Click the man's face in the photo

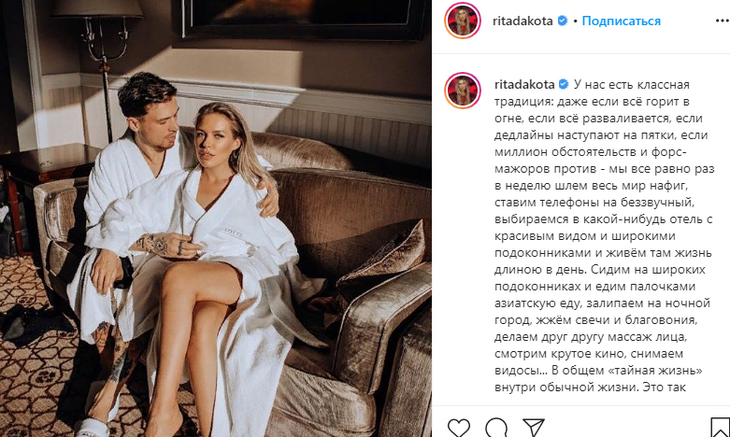[x=160, y=124]
